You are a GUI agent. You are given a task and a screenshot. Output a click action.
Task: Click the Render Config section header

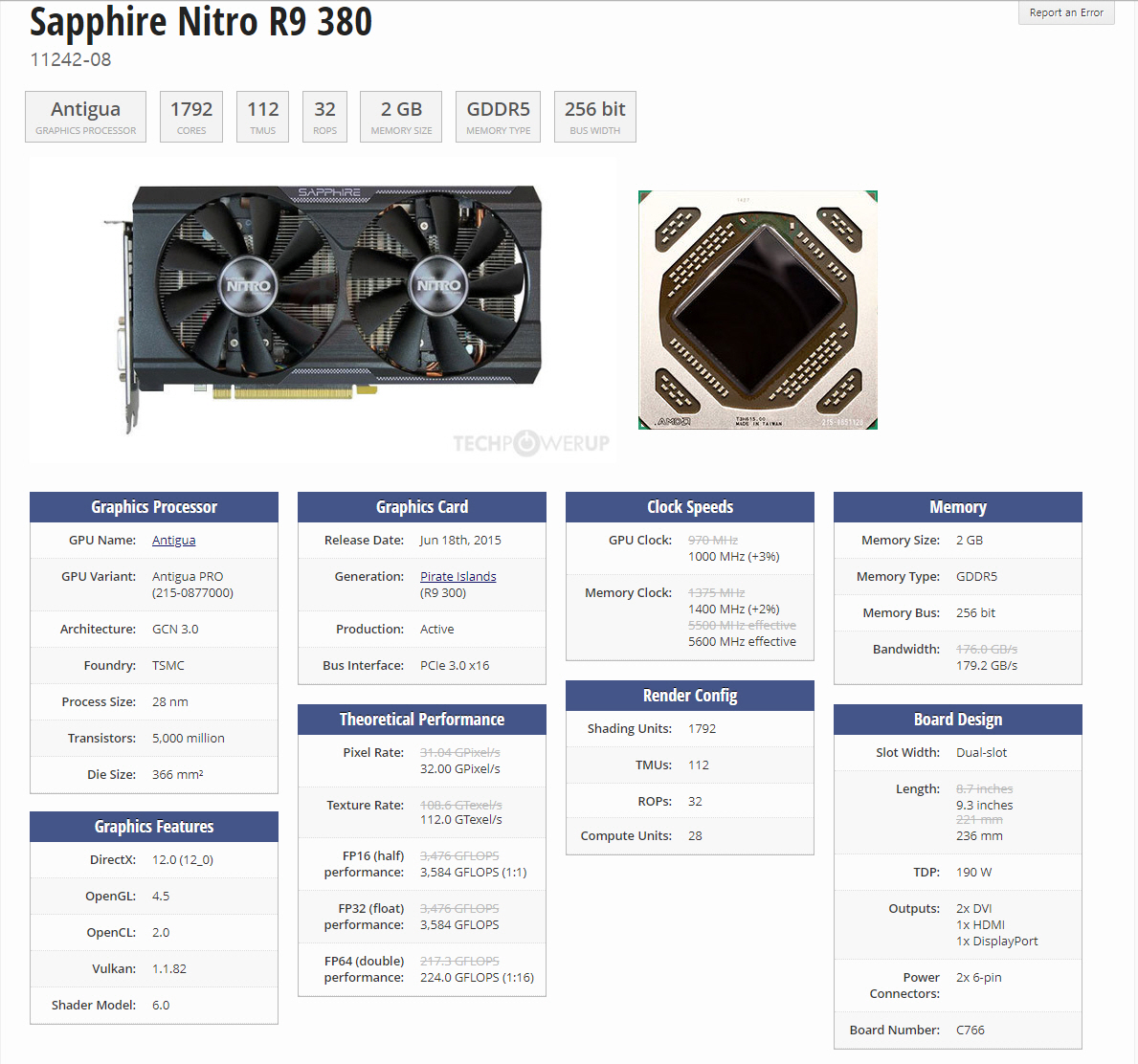(x=690, y=696)
